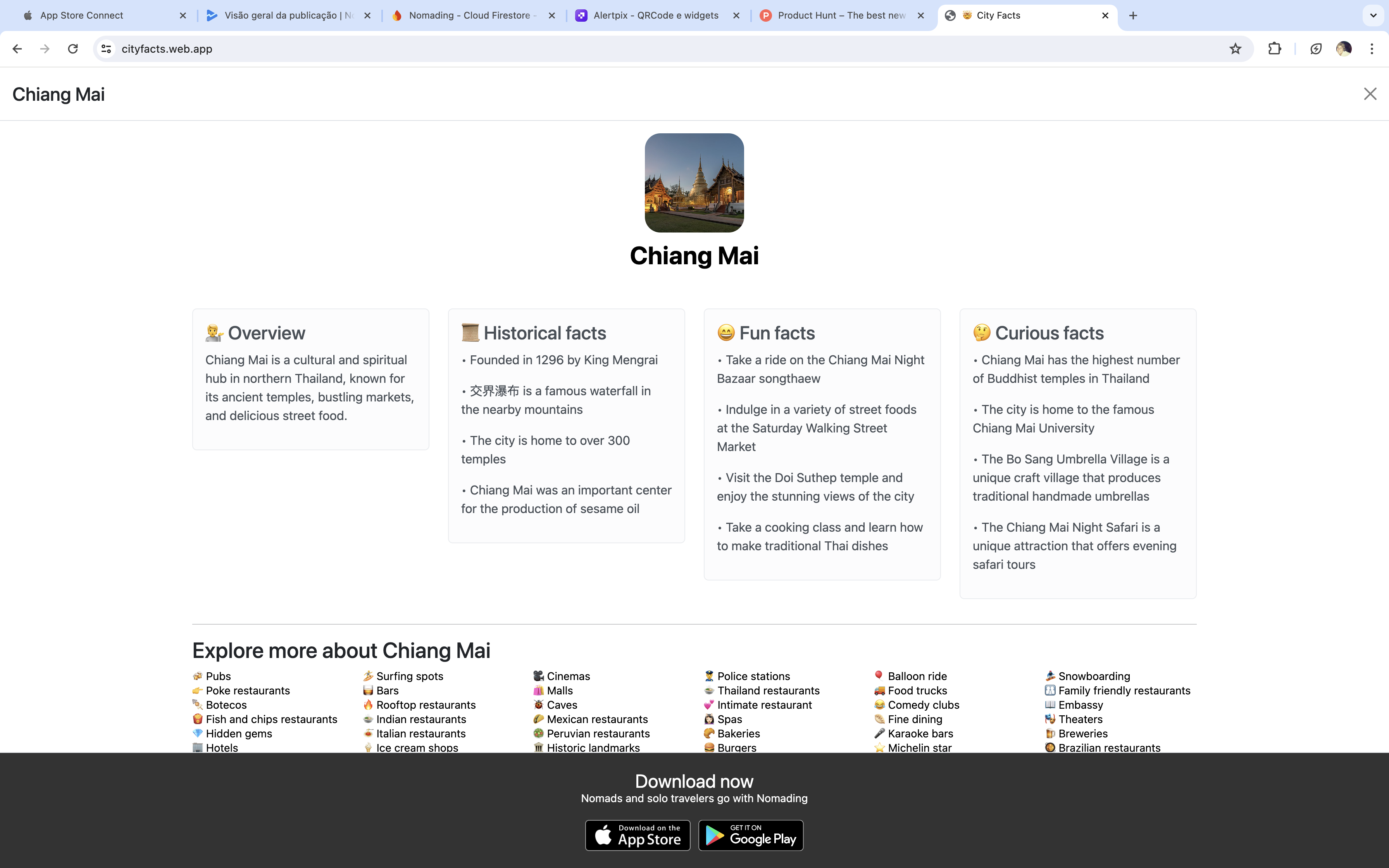Viewport: 1389px width, 868px height.
Task: Open a new browser tab with plus
Action: tap(1133, 15)
